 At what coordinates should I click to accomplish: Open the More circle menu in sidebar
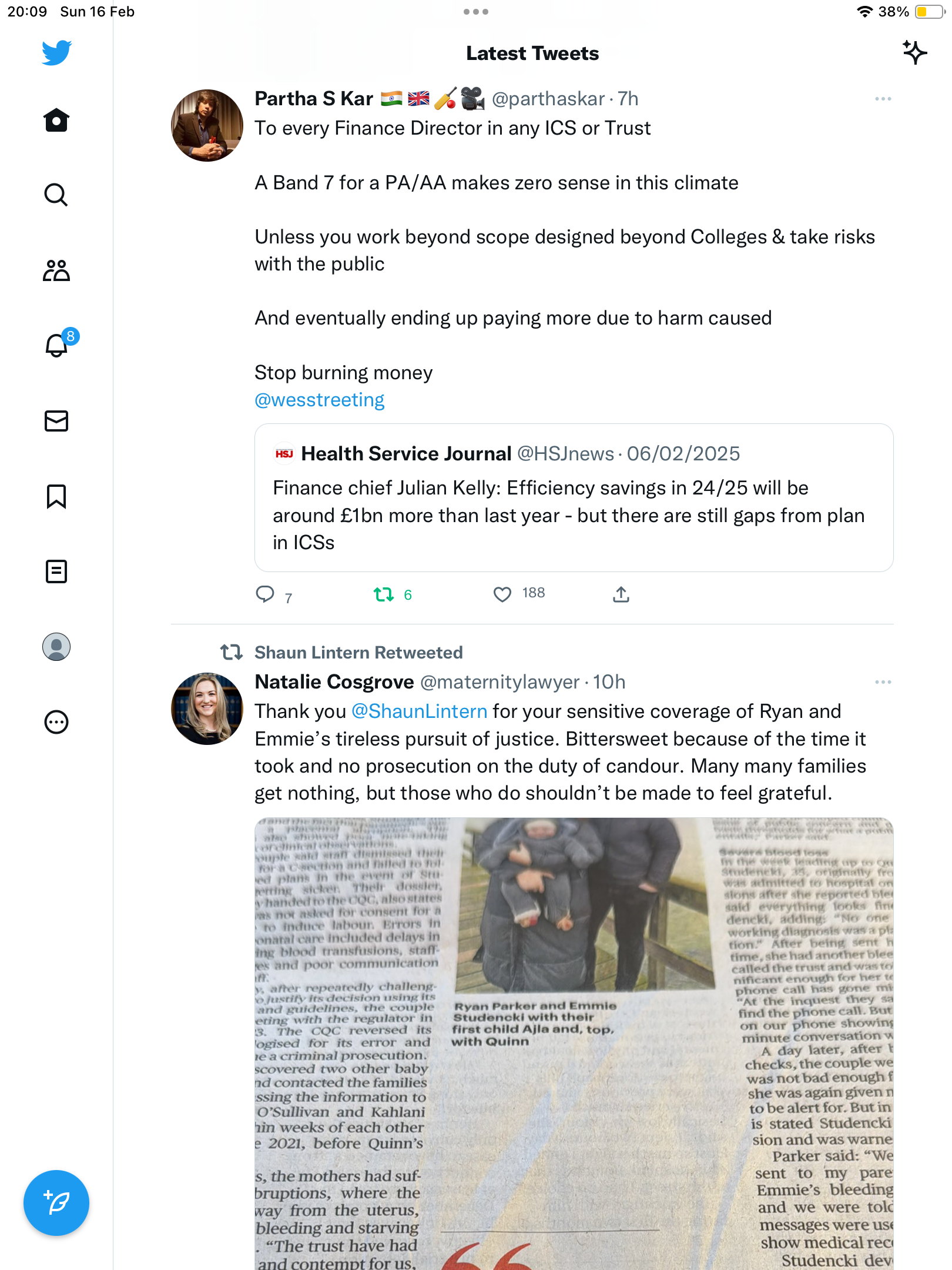(x=56, y=722)
